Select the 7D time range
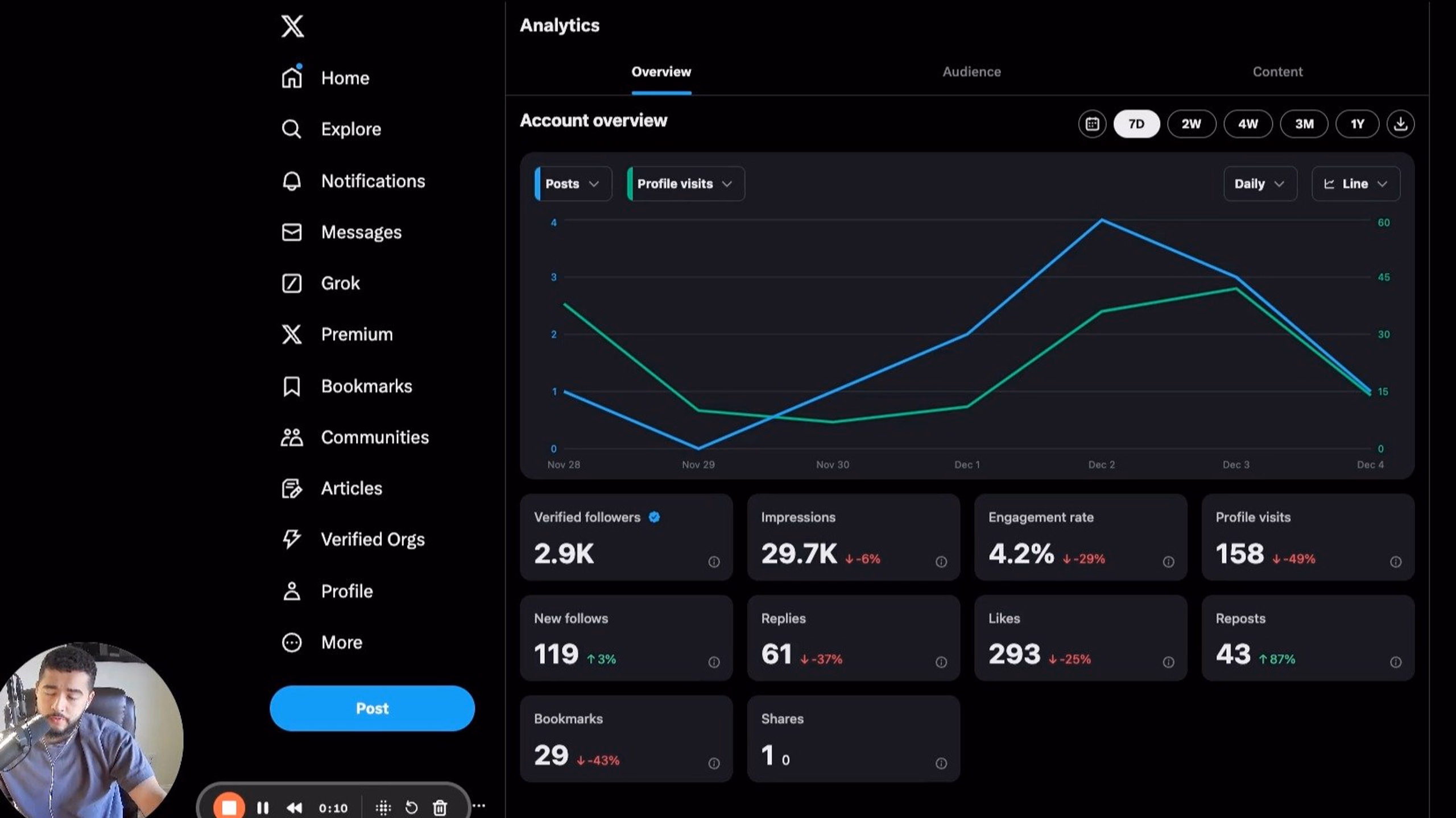This screenshot has height=818, width=1456. [x=1136, y=124]
